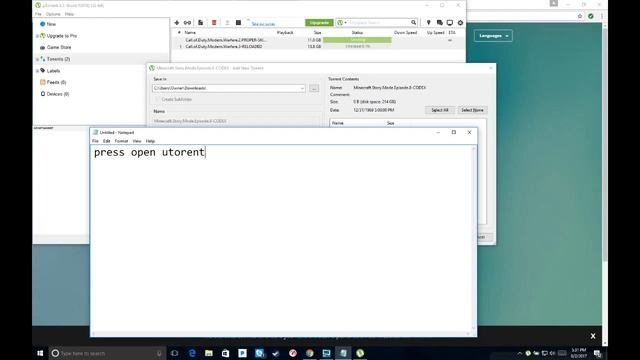This screenshot has width=640, height=360.
Task: Open the Save In path dropdown
Action: (302, 88)
